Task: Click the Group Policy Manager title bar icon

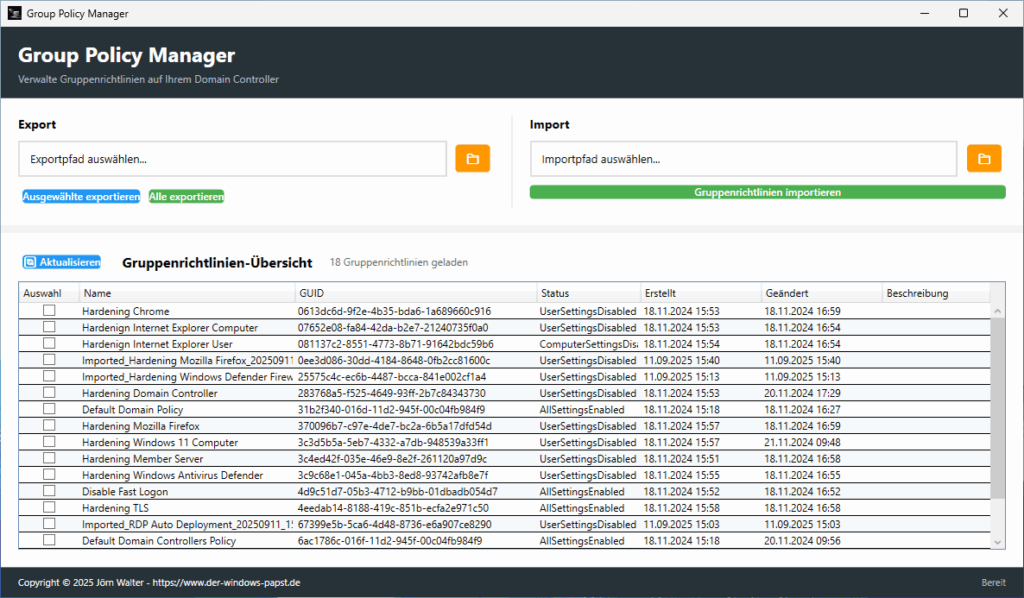Action: point(13,13)
